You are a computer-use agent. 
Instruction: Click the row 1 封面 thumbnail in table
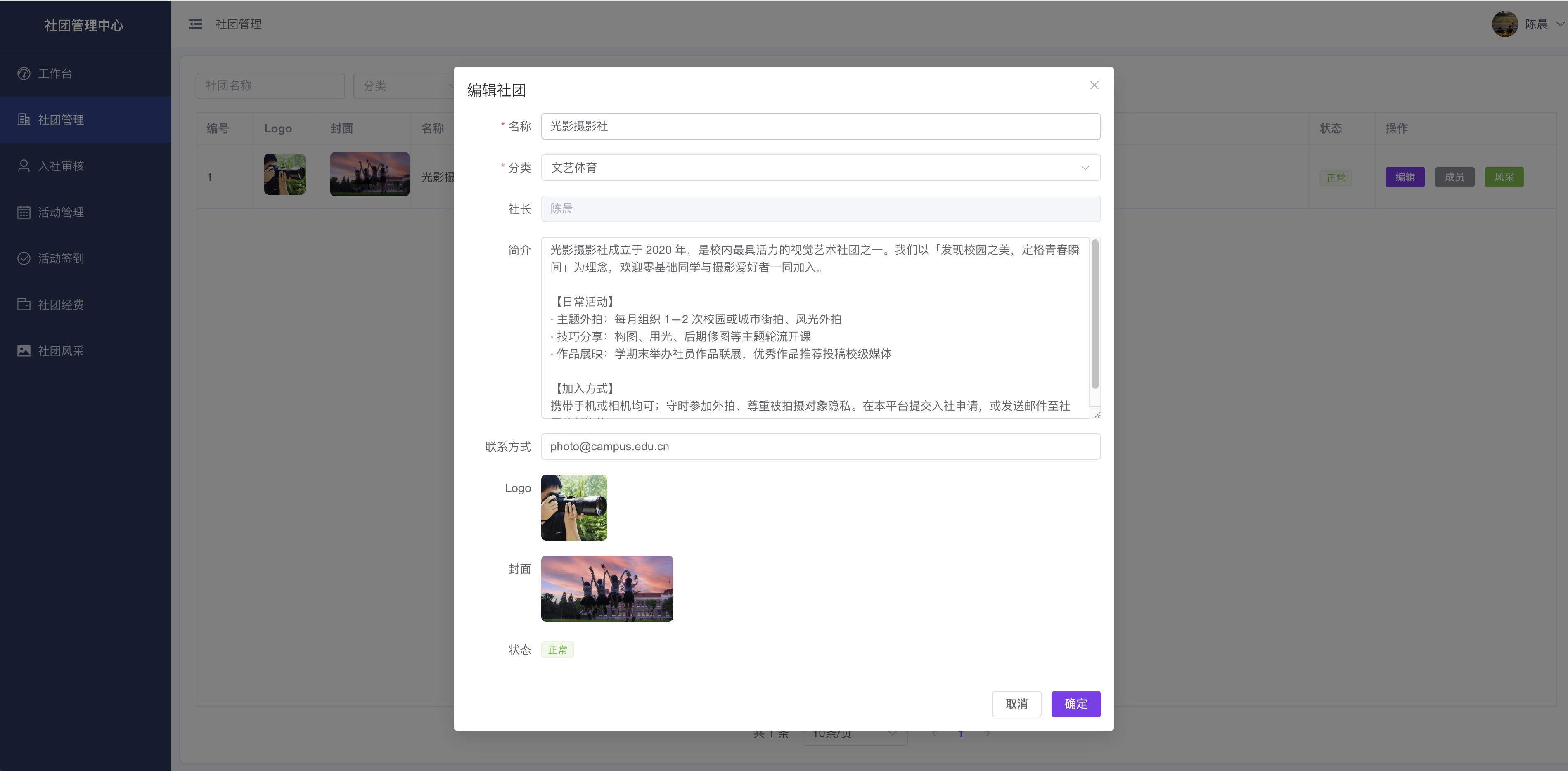369,174
